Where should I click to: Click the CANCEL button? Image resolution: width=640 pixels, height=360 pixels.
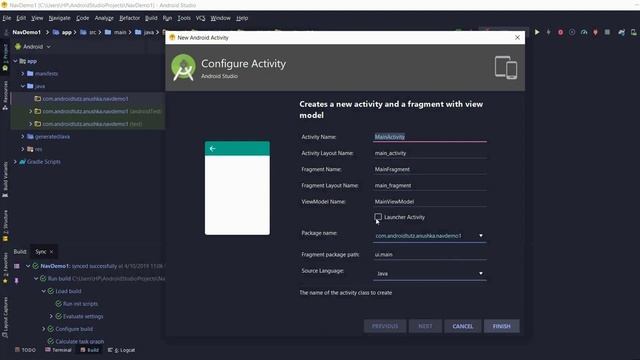pyautogui.click(x=462, y=326)
